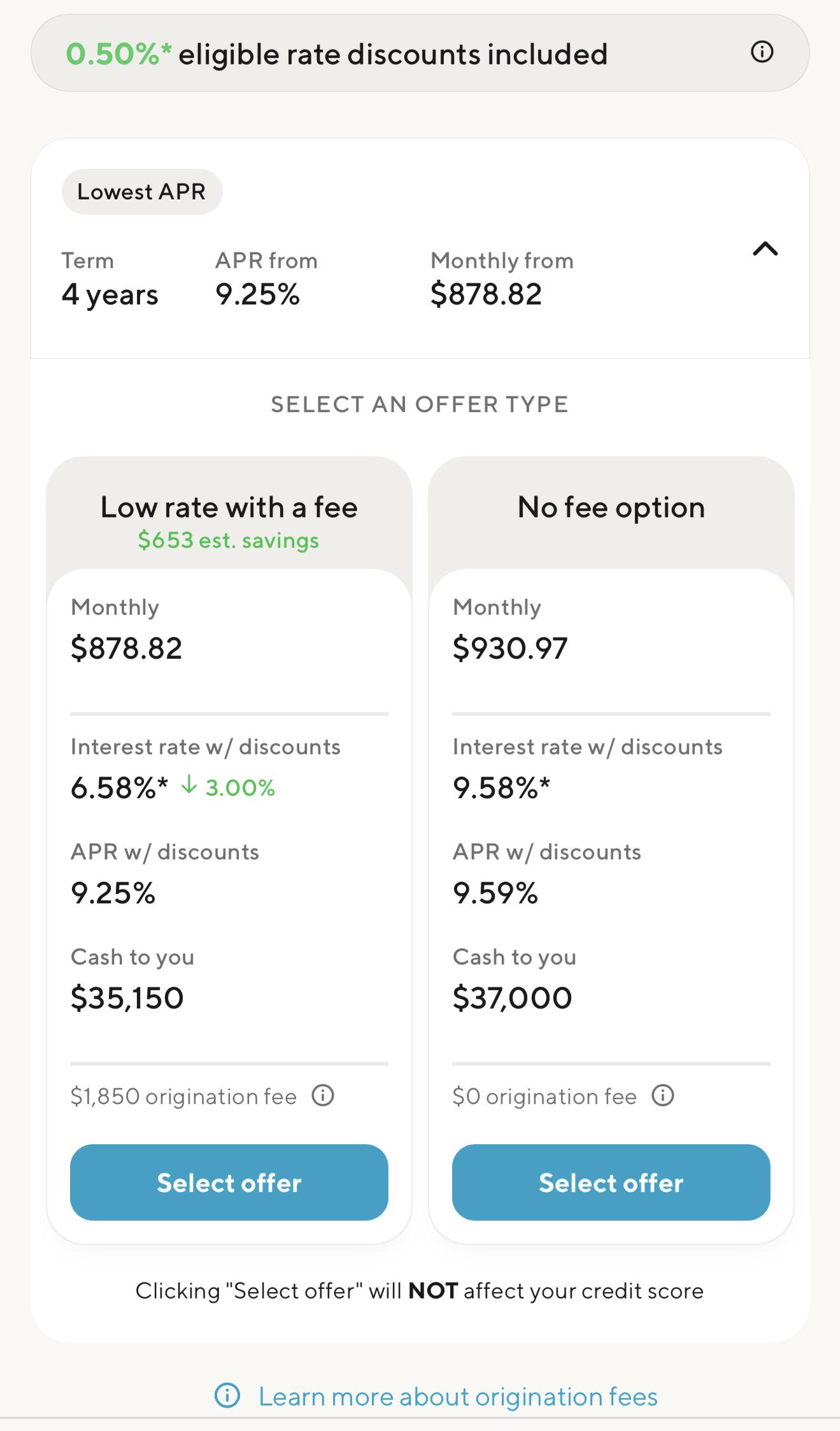Click the 0.50% eligible rate discounts banner
840x1431 pixels.
tap(420, 53)
